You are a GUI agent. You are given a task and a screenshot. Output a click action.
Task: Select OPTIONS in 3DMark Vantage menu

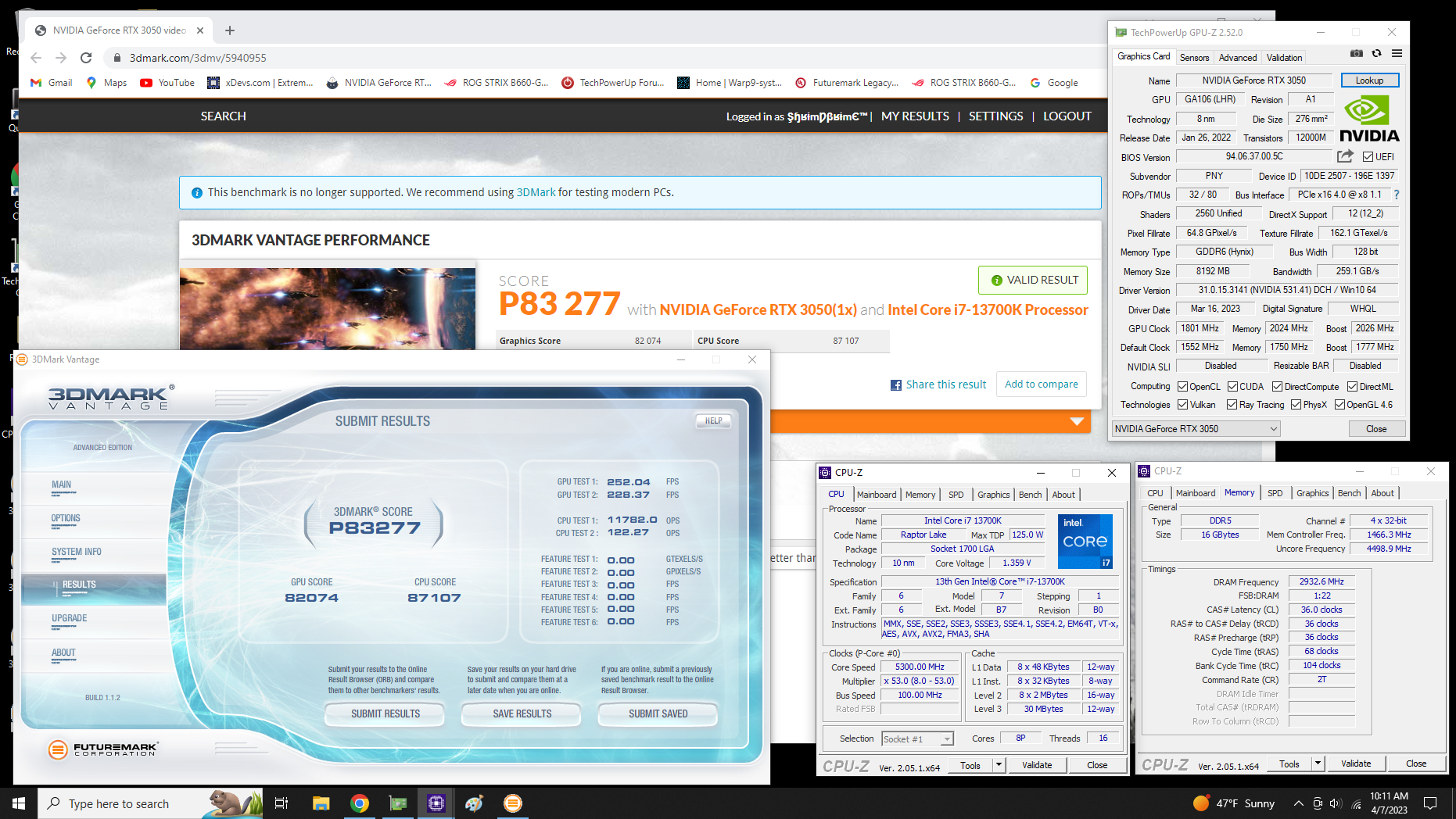point(66,518)
